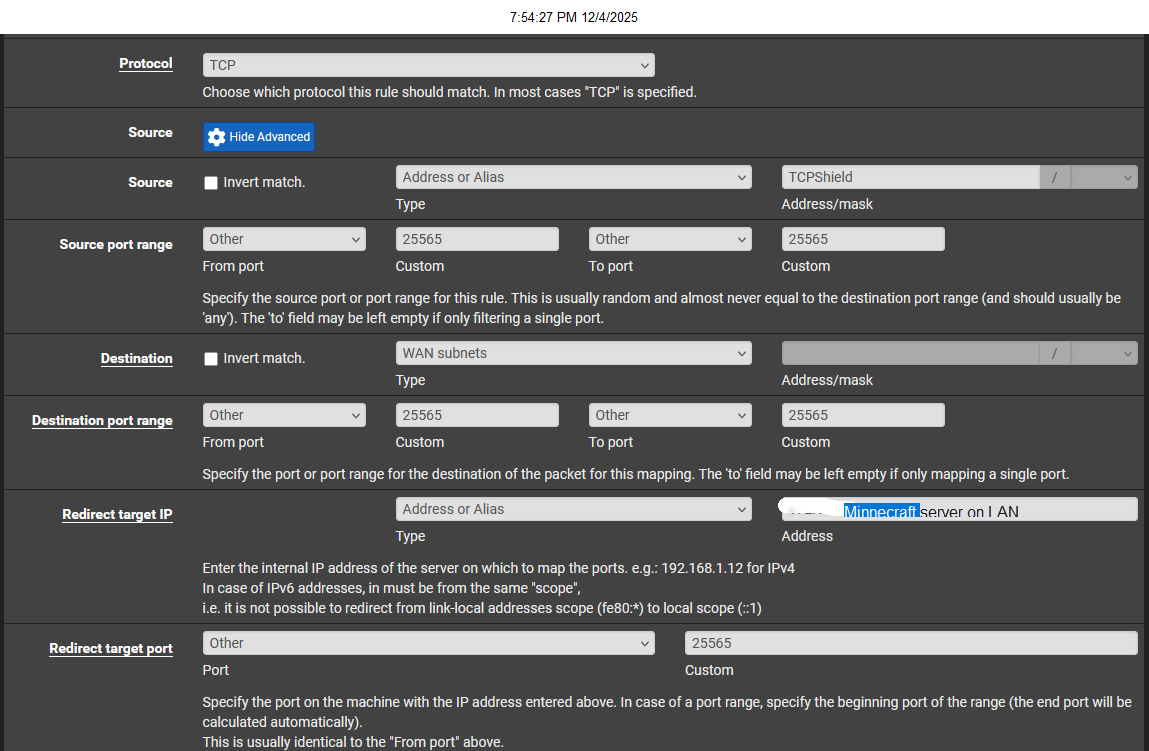The width and height of the screenshot is (1149, 751).
Task: Click the Redirect target port help link
Action: click(111, 648)
